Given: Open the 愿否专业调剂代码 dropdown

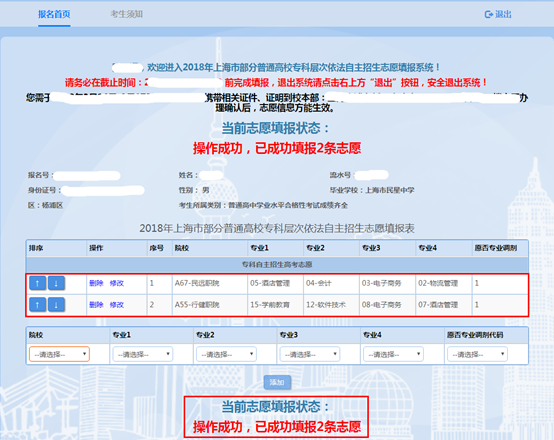Looking at the screenshot, I should pos(477,354).
